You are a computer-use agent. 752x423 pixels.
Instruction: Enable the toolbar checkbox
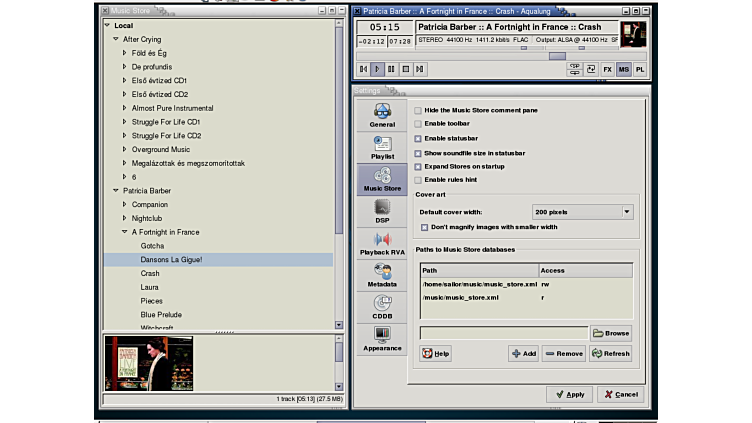click(418, 124)
